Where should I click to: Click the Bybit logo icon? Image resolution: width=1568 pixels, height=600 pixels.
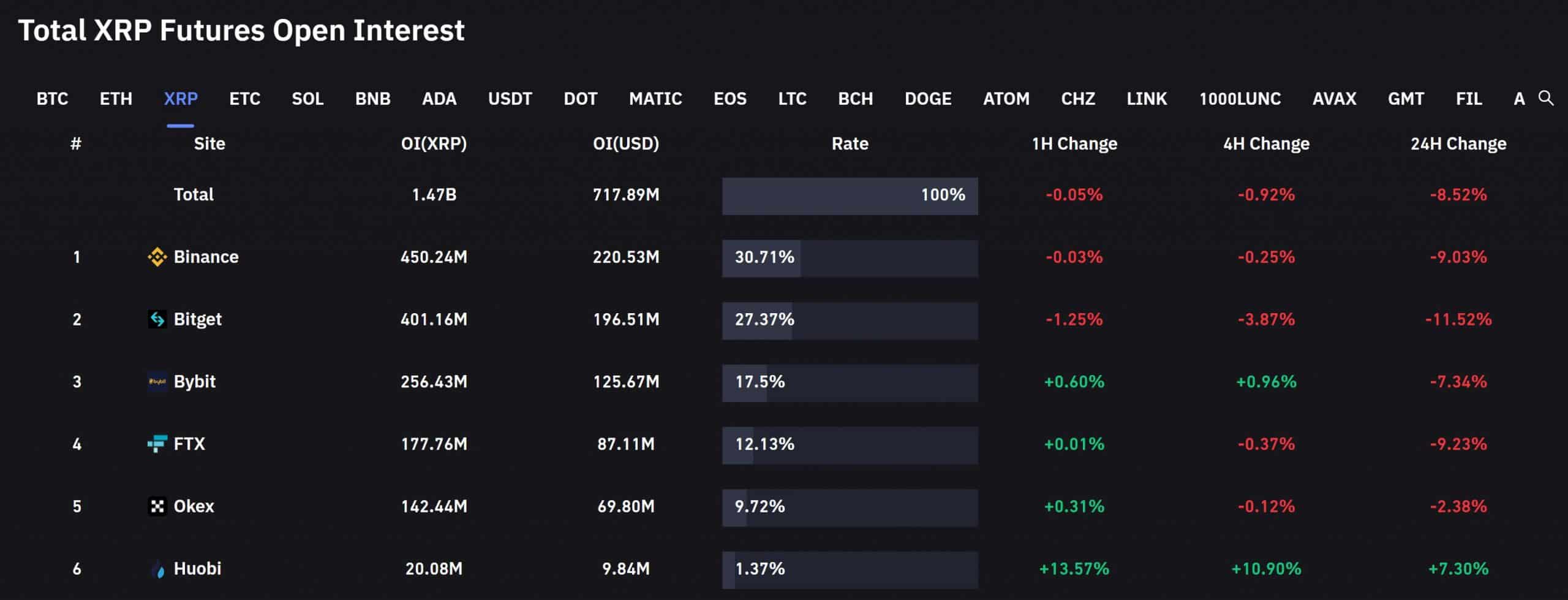point(157,381)
